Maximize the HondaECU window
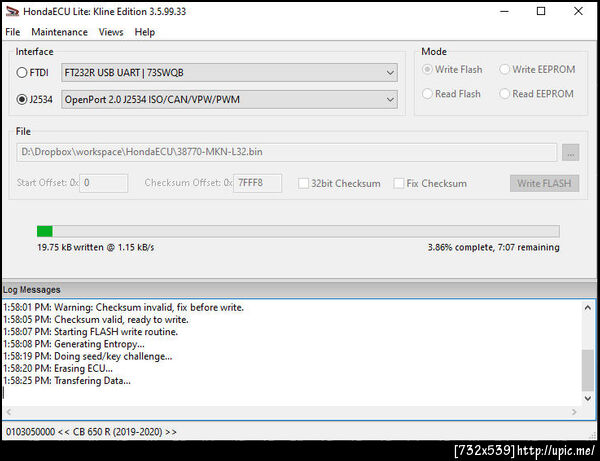 (541, 11)
